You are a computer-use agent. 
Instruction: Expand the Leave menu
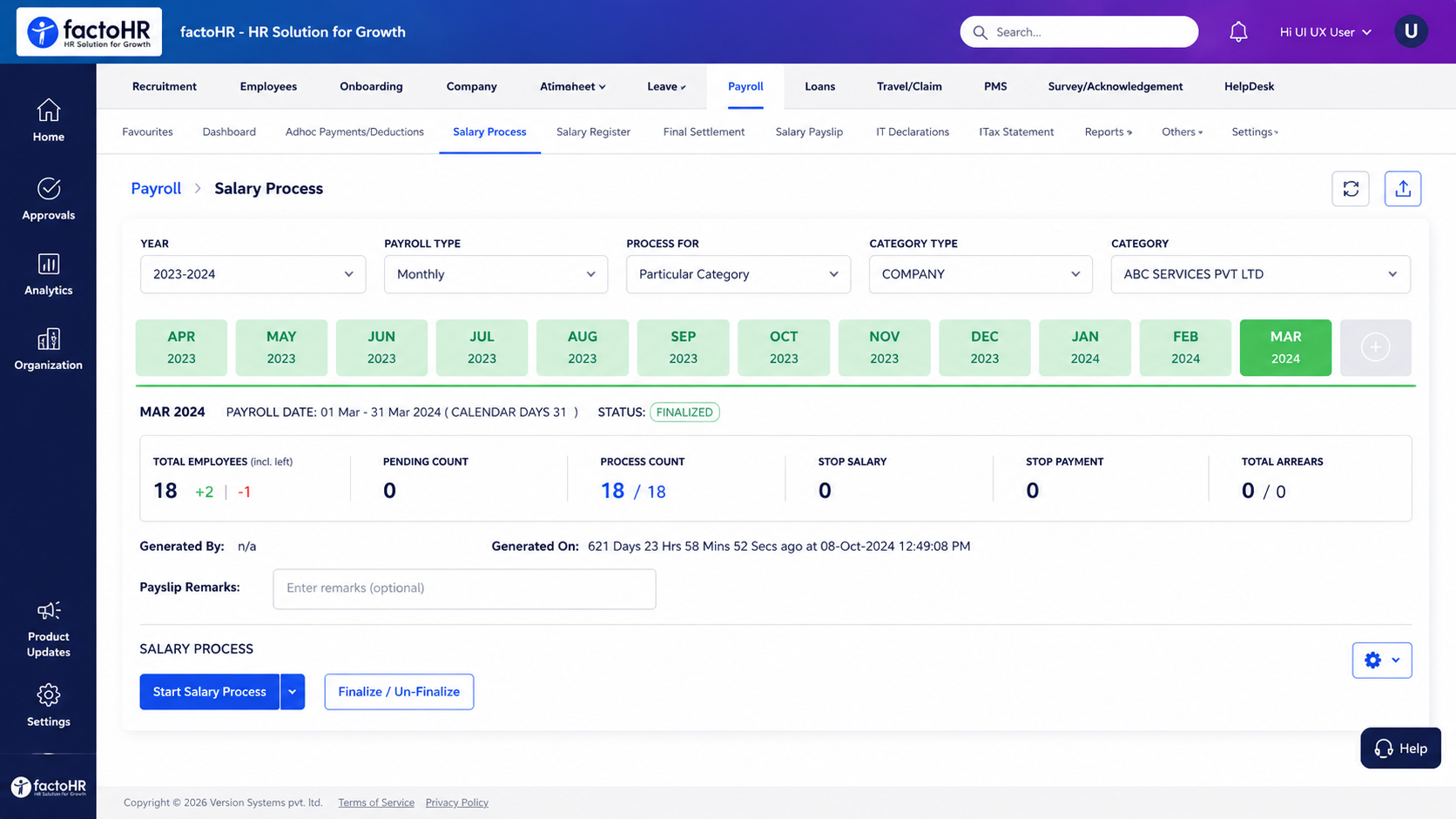(666, 86)
